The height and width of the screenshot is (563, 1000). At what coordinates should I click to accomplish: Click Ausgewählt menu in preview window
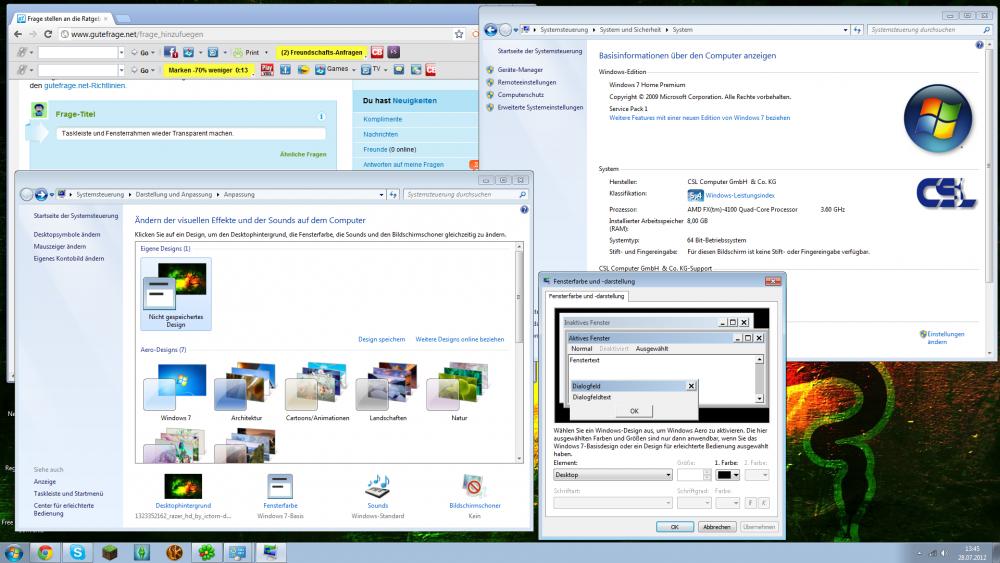[x=652, y=349]
